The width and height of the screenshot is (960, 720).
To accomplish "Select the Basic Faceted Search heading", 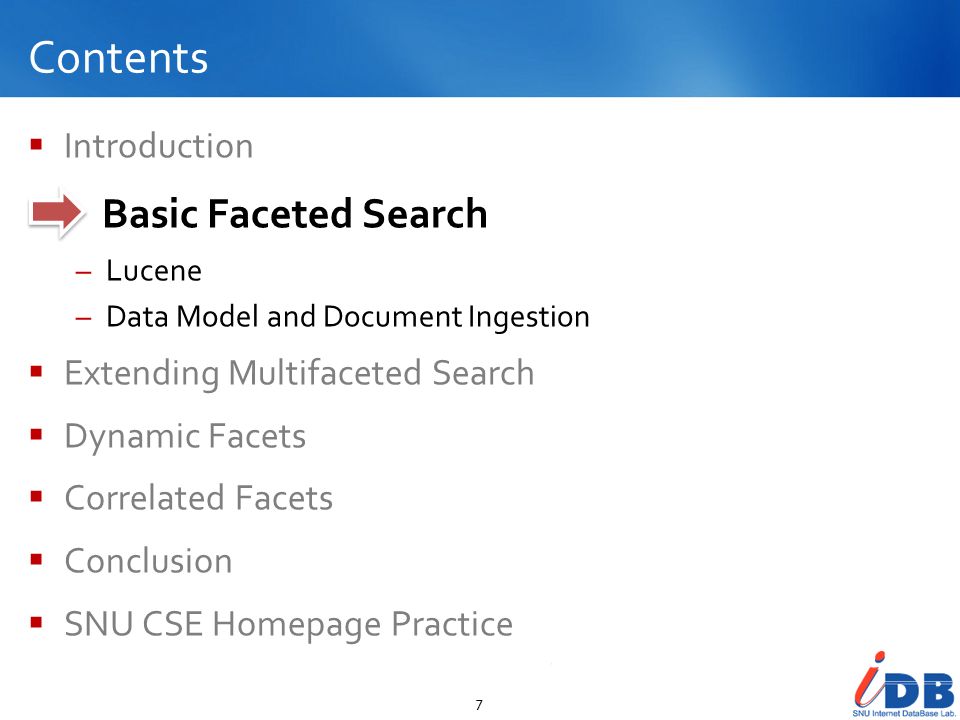I will 295,214.
